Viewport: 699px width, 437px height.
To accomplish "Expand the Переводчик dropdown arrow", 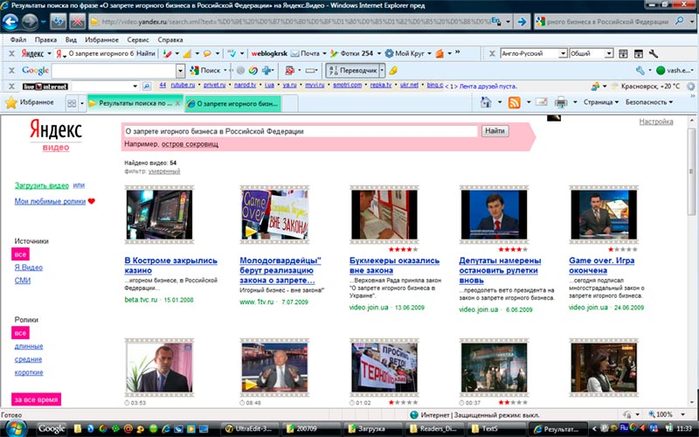I will click(382, 70).
